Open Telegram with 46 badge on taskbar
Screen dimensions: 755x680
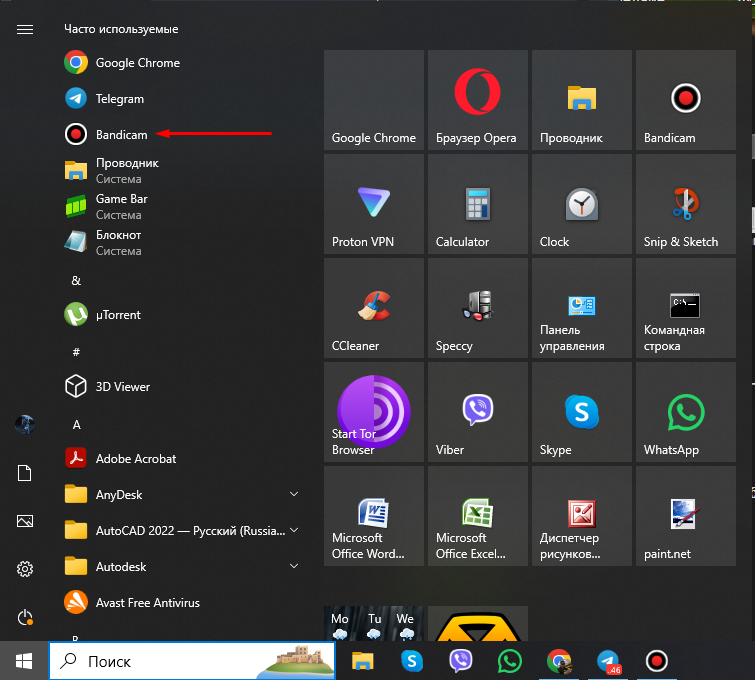click(608, 661)
